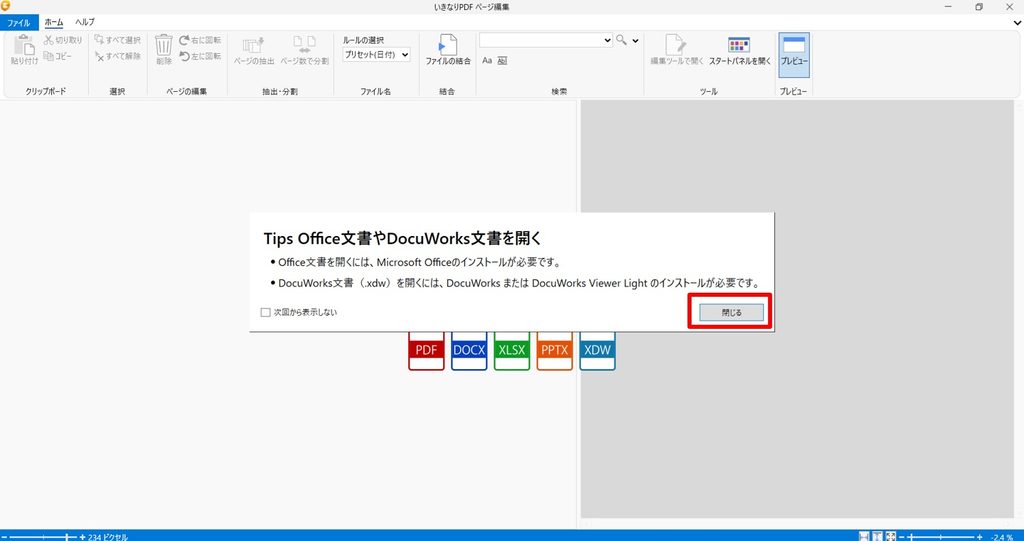Click the zoom minus button at bottom right
This screenshot has height=541, width=1024.
coord(902,537)
